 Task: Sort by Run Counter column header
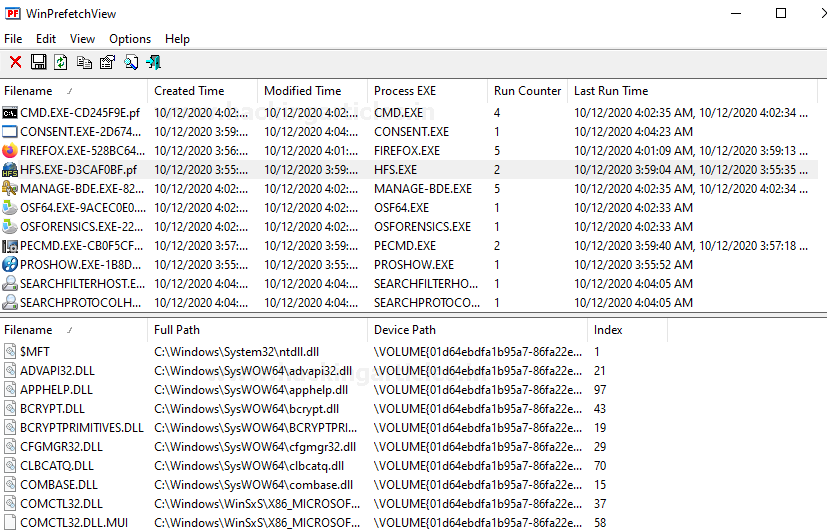(527, 91)
